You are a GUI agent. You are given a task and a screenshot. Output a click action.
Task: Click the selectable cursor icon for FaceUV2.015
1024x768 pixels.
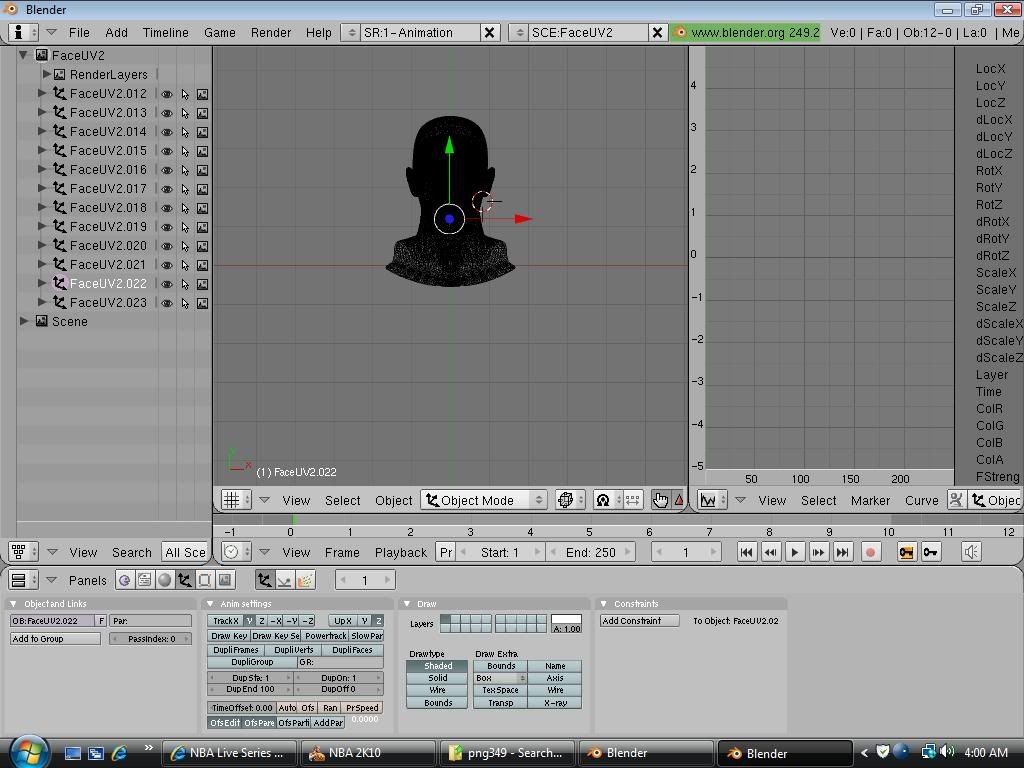click(x=185, y=151)
